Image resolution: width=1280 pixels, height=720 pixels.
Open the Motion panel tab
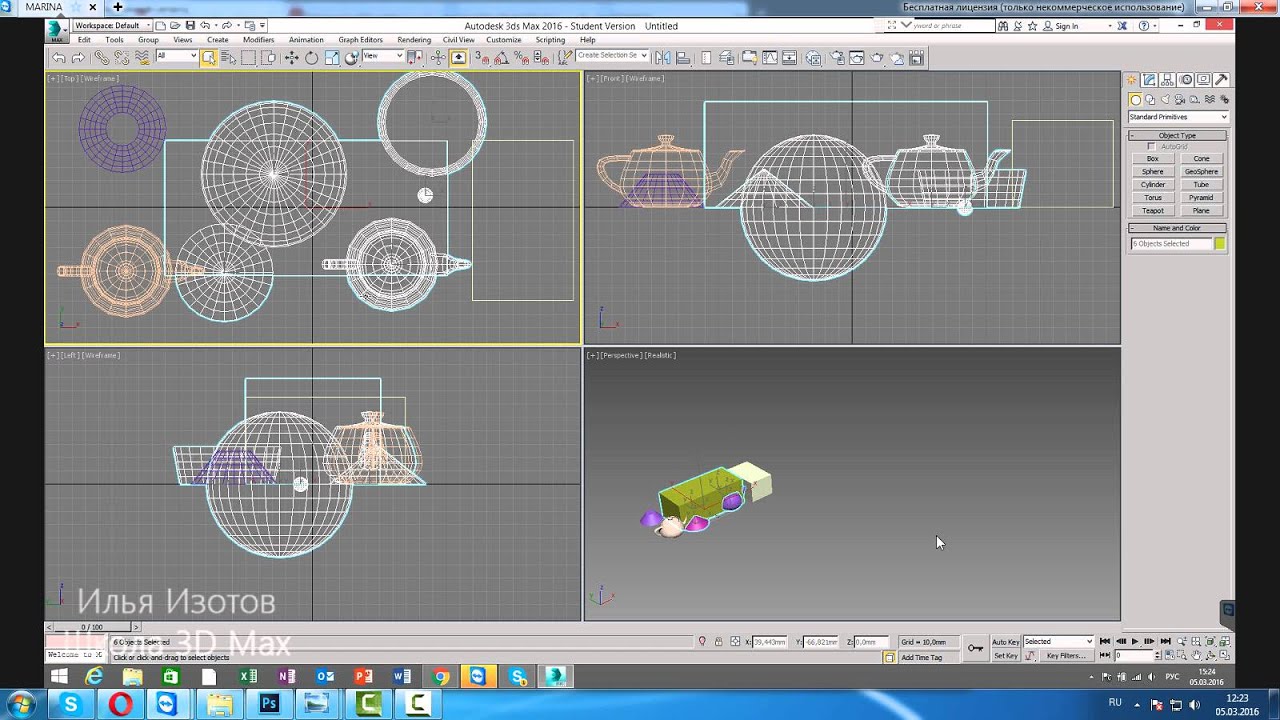[x=1186, y=79]
